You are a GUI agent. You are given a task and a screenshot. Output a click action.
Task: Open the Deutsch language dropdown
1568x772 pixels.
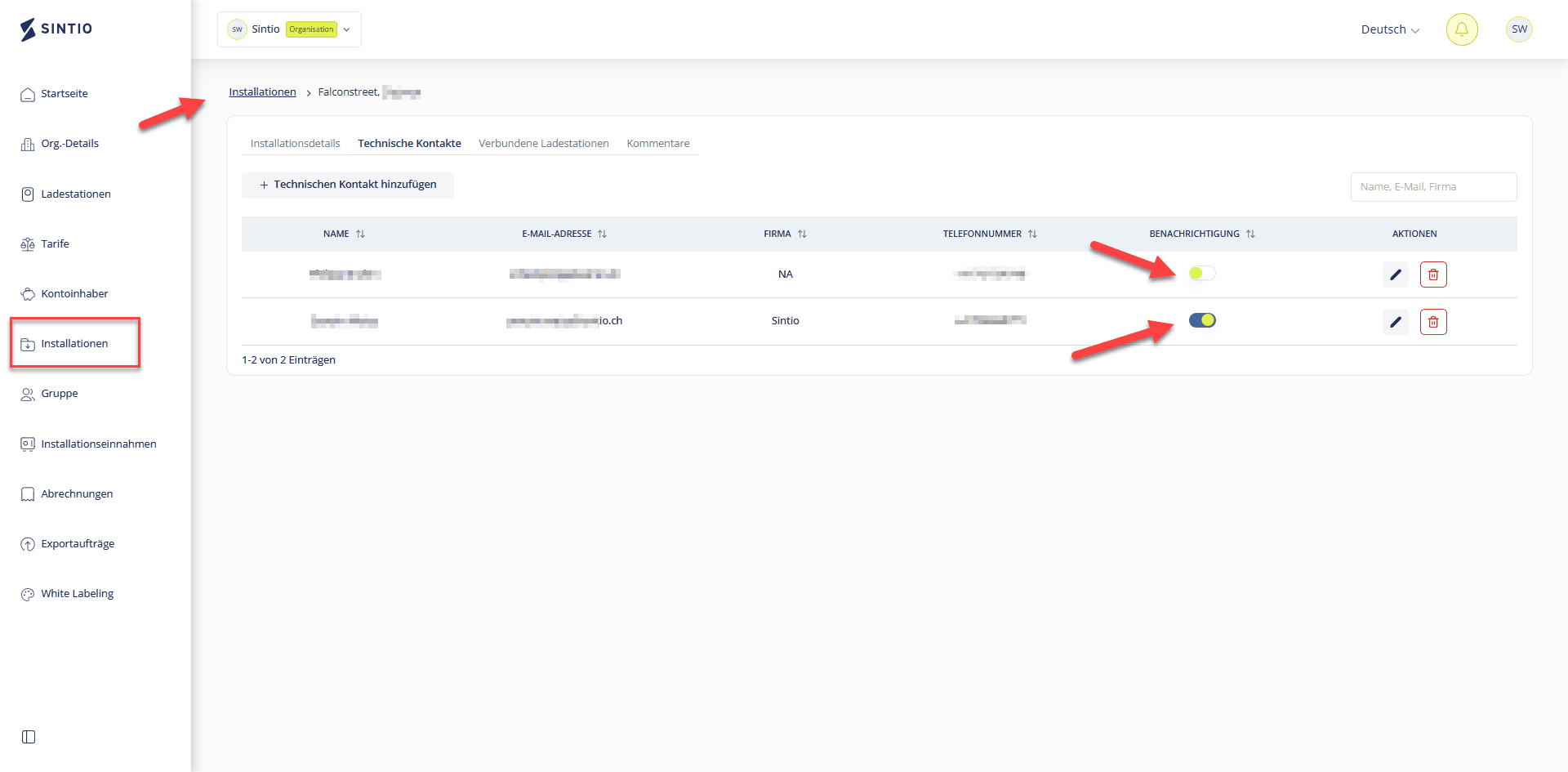(1389, 29)
